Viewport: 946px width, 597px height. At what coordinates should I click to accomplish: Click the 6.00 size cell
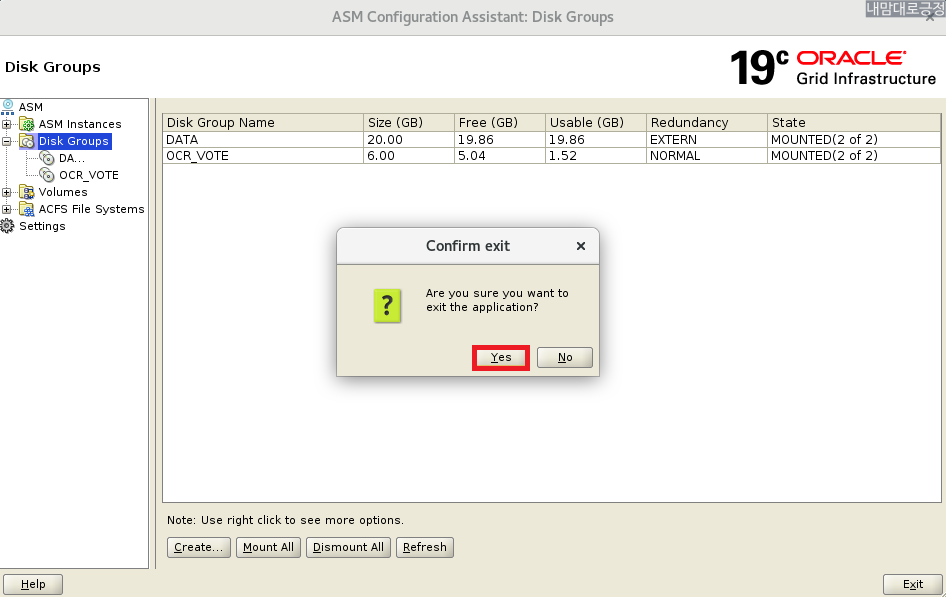[409, 156]
